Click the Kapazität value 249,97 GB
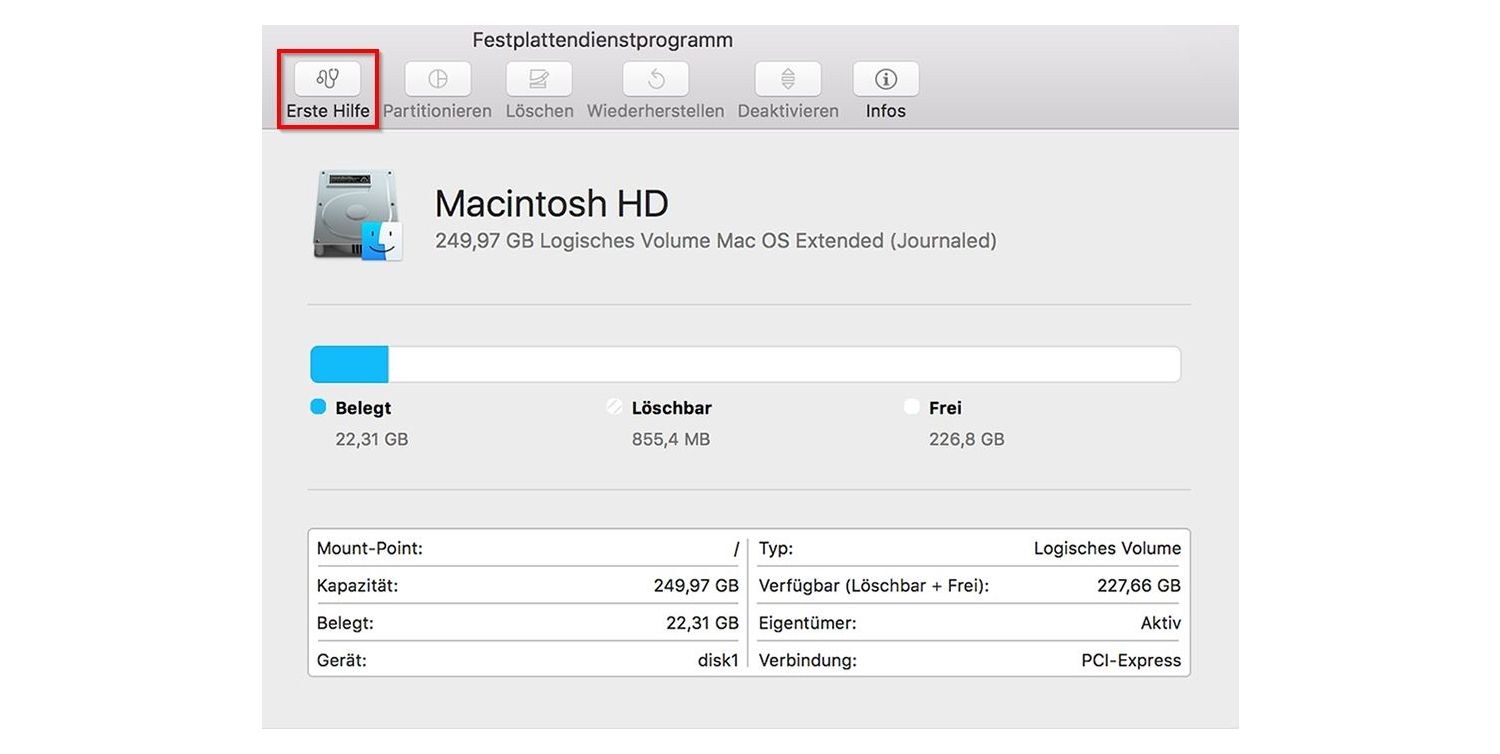The width and height of the screenshot is (1500, 754). click(696, 586)
